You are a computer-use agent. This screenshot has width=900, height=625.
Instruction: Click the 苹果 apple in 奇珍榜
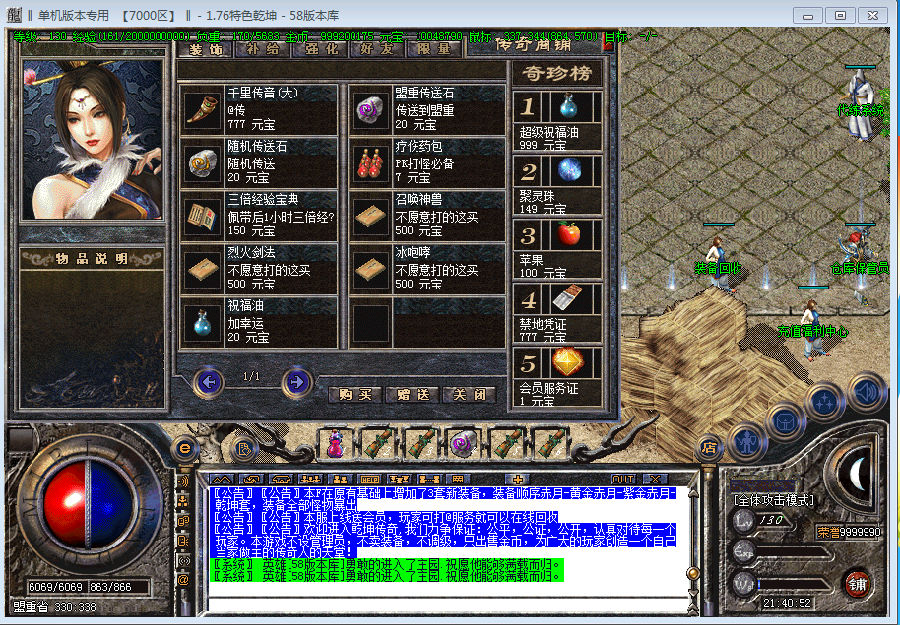[x=569, y=236]
